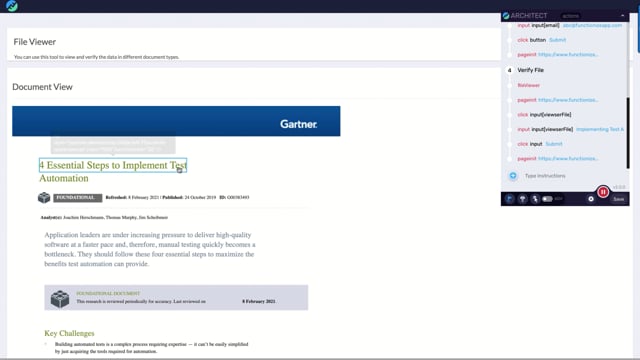The height and width of the screenshot is (360, 640).
Task: Select the 'input input[viewserFile]' step
Action: [x=571, y=129]
